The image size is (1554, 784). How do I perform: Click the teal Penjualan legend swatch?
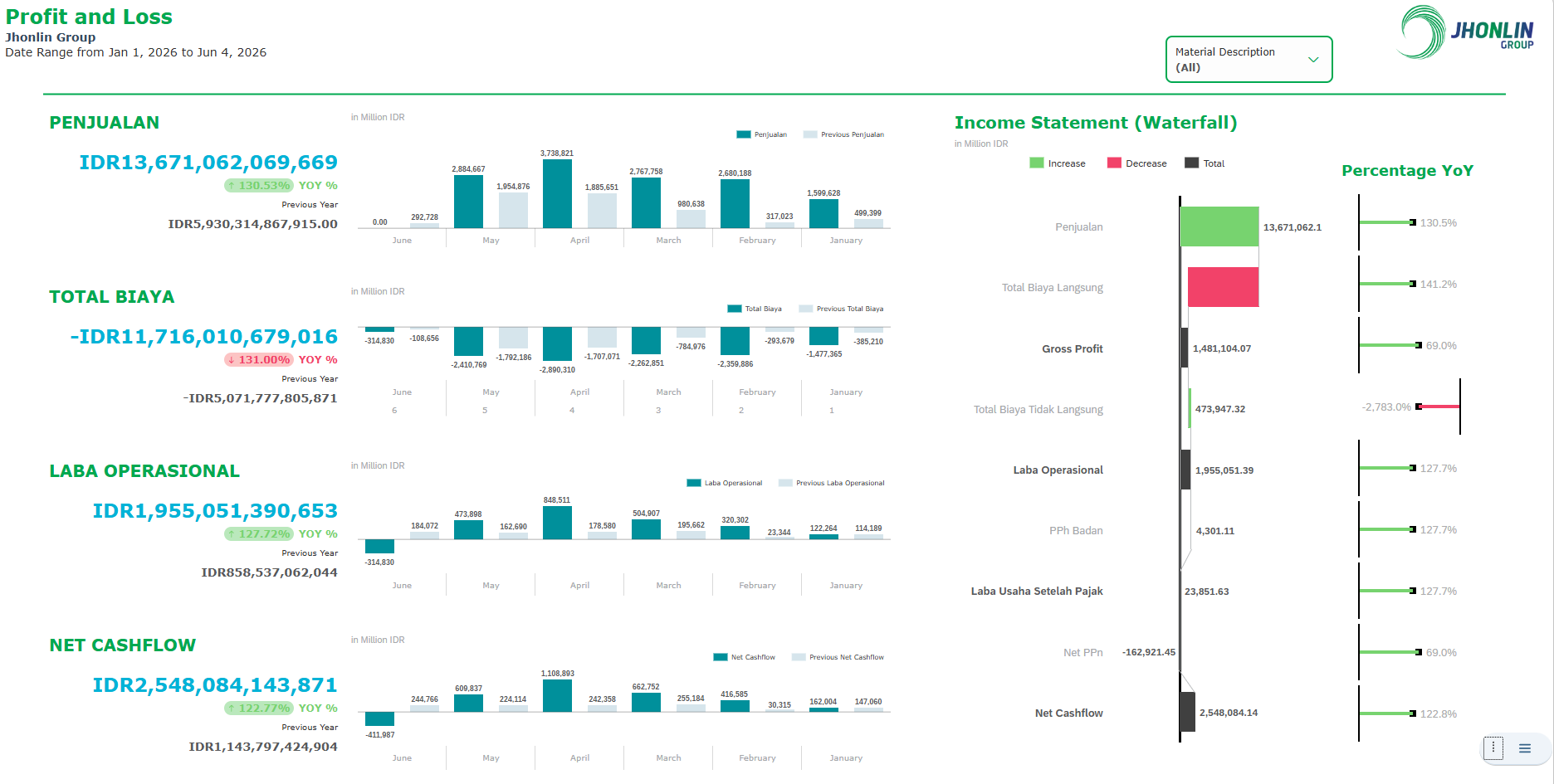(744, 134)
